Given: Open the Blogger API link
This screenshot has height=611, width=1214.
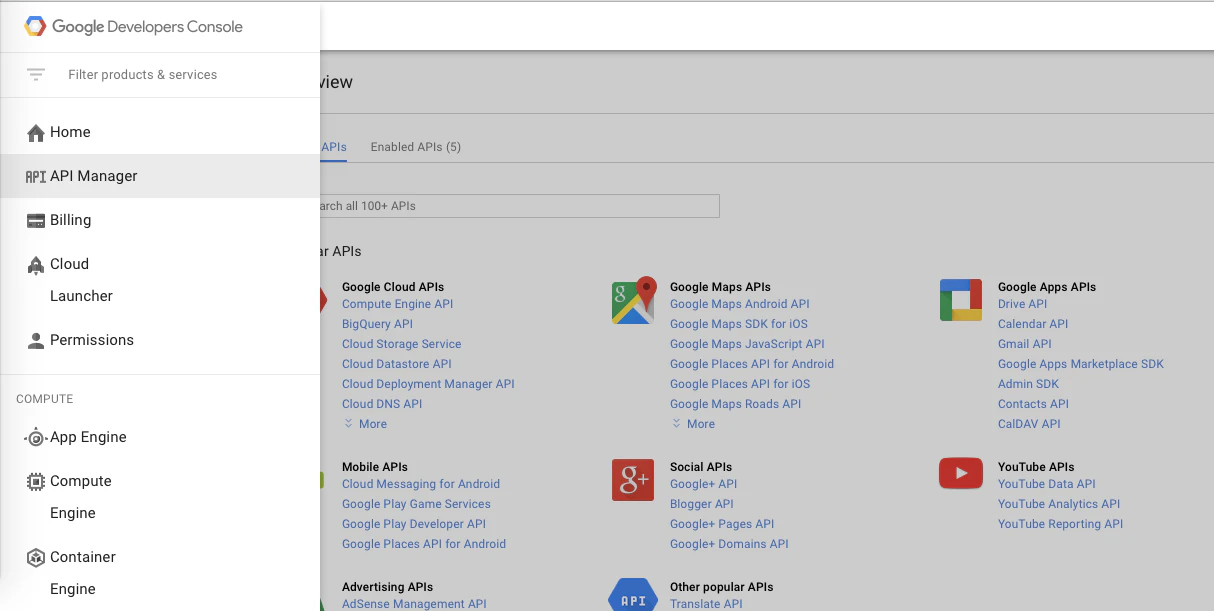Looking at the screenshot, I should coord(701,504).
